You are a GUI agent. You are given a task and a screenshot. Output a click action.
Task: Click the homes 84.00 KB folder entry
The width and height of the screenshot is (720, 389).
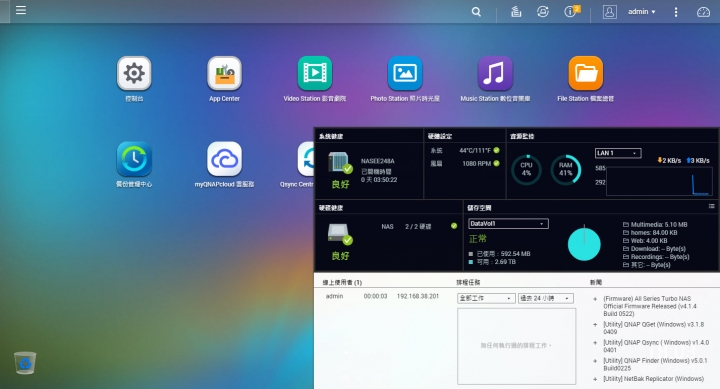point(650,232)
